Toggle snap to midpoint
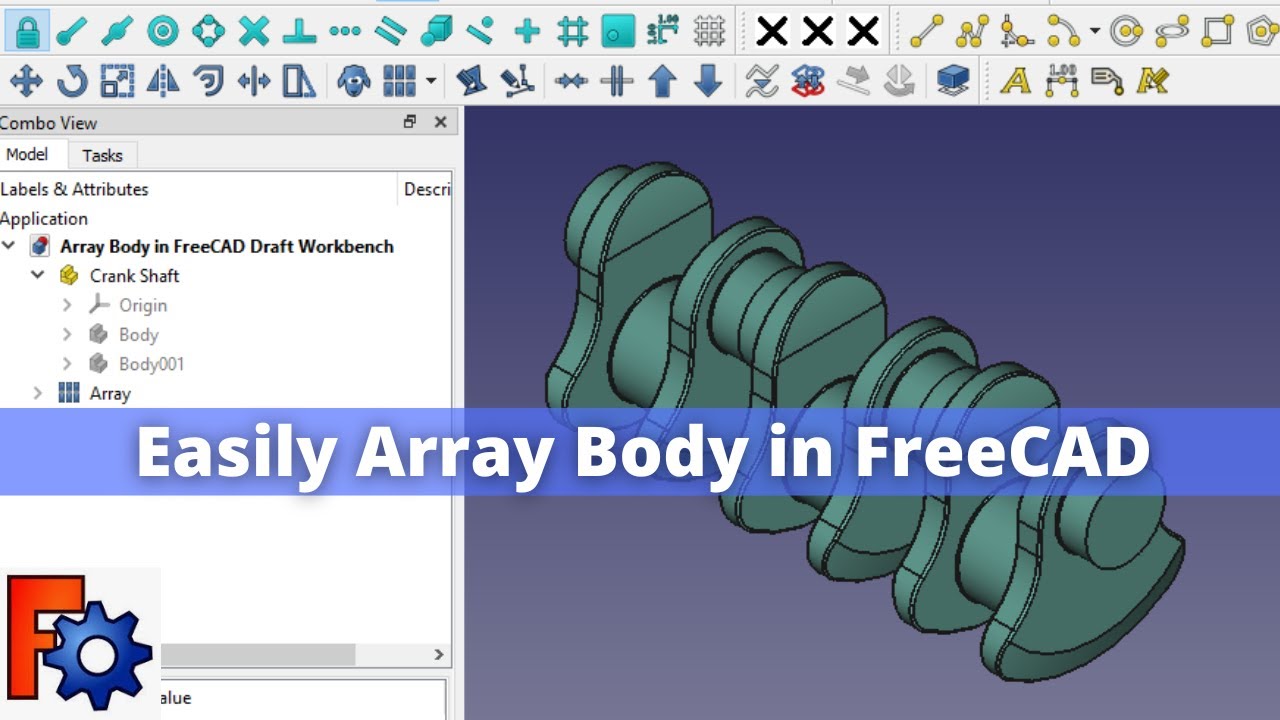Viewport: 1280px width, 720px height. coord(117,31)
